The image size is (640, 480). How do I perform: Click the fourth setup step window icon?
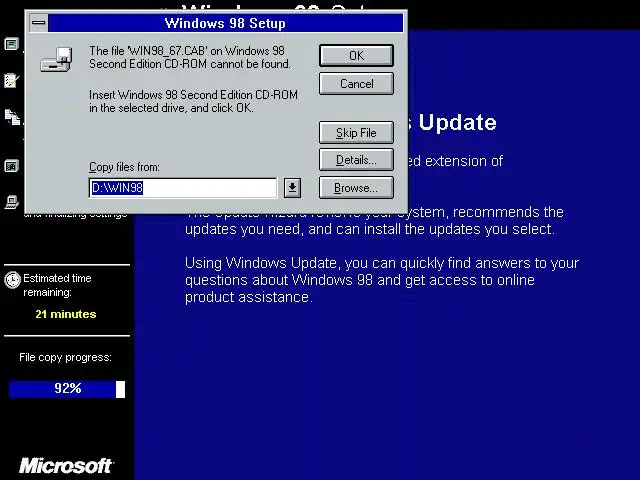pyautogui.click(x=11, y=166)
